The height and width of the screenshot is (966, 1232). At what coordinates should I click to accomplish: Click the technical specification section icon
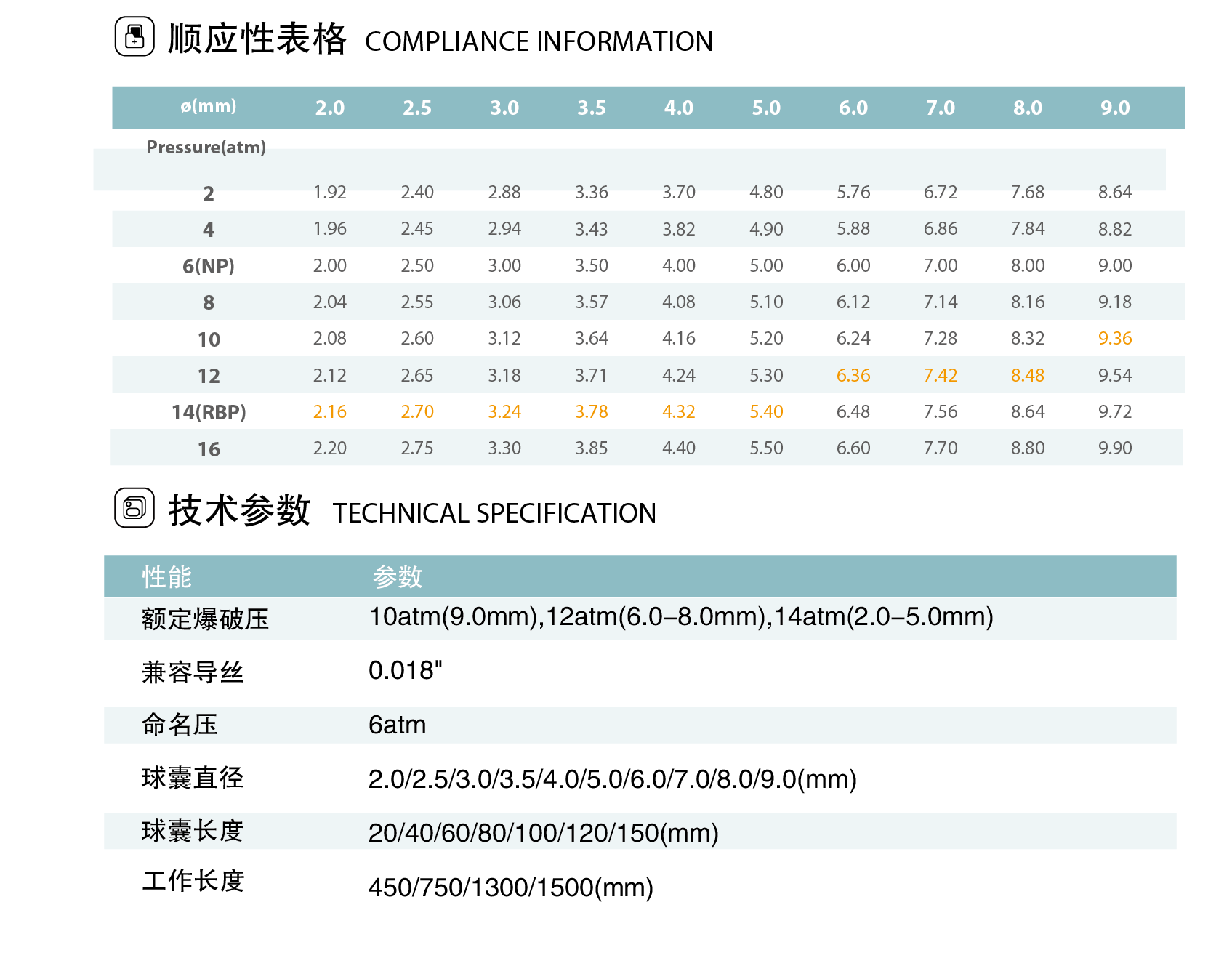pos(134,507)
